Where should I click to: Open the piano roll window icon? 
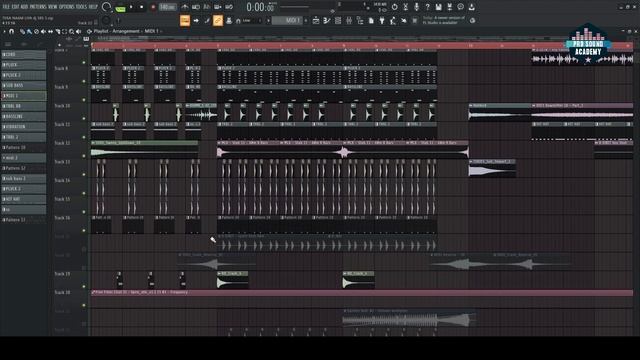(x=327, y=20)
